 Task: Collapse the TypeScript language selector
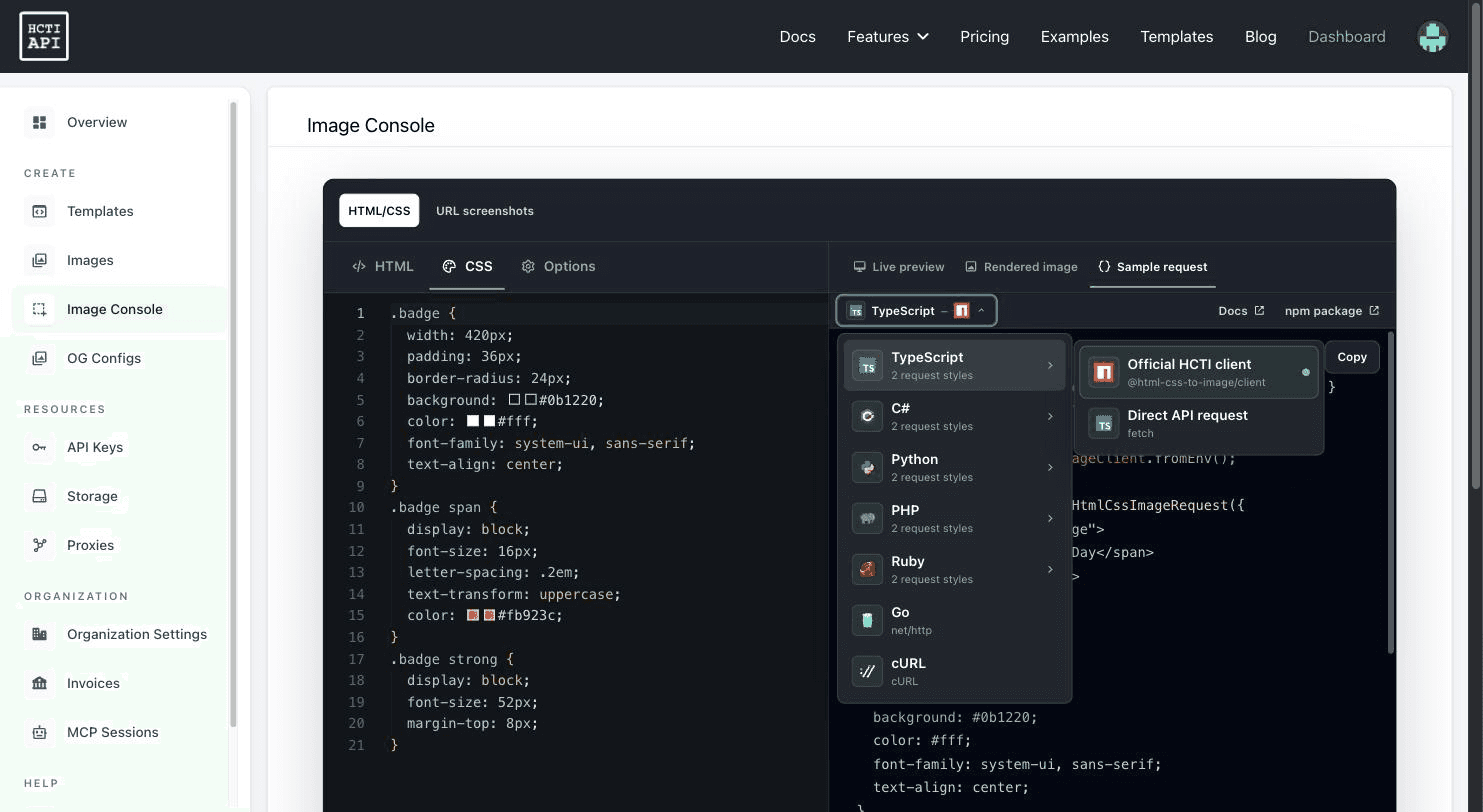917,311
